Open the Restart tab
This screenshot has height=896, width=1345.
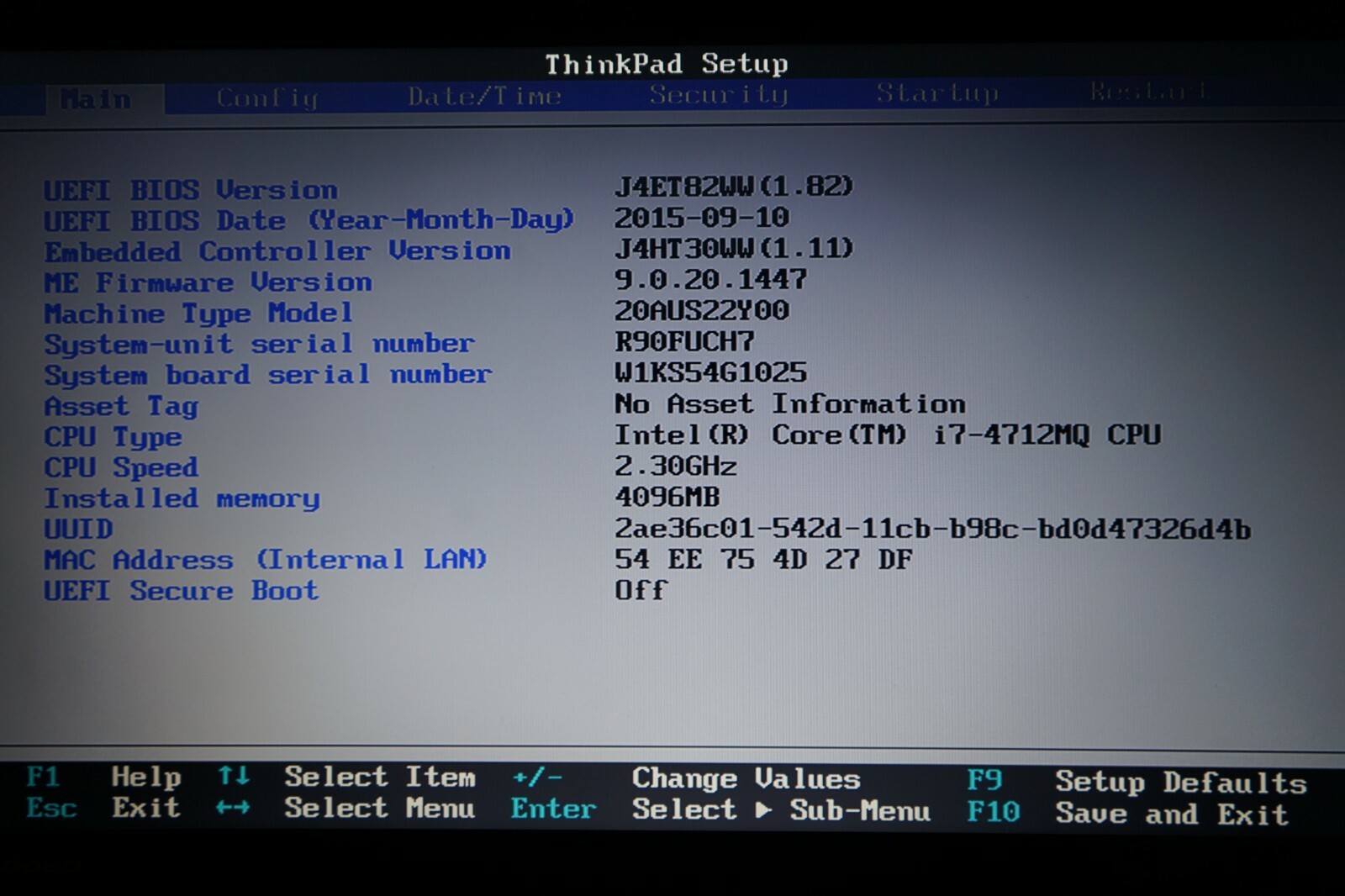[1148, 91]
